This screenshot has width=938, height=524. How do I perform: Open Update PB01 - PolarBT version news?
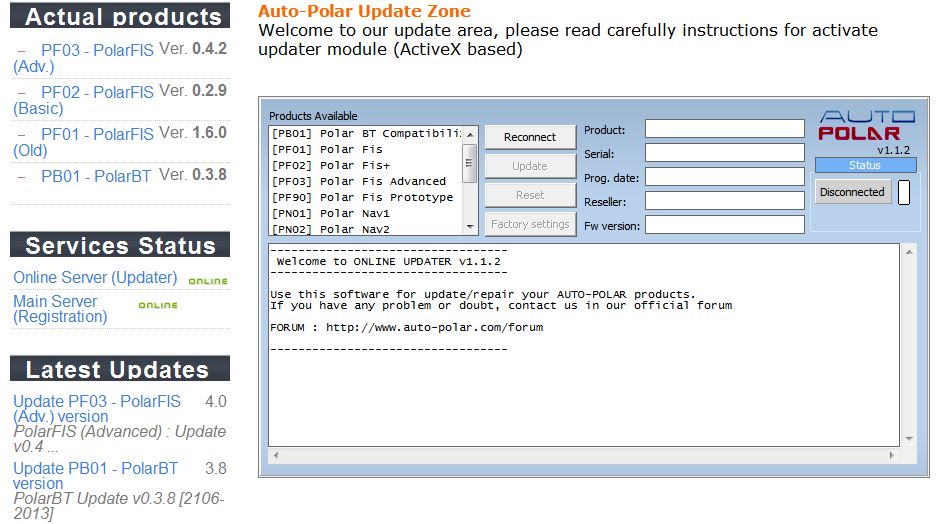(x=96, y=476)
